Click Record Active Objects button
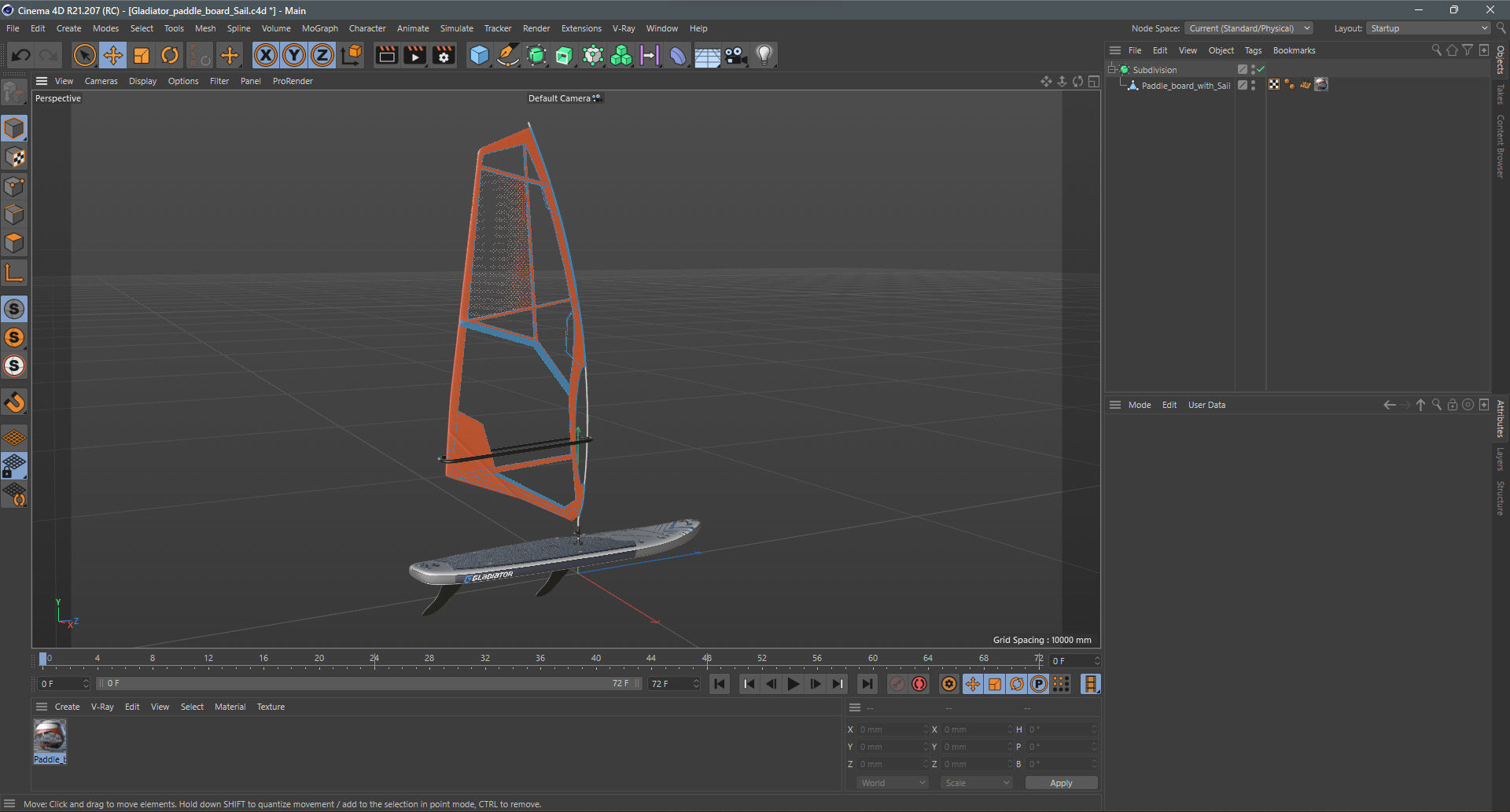The image size is (1510, 812). point(897,684)
